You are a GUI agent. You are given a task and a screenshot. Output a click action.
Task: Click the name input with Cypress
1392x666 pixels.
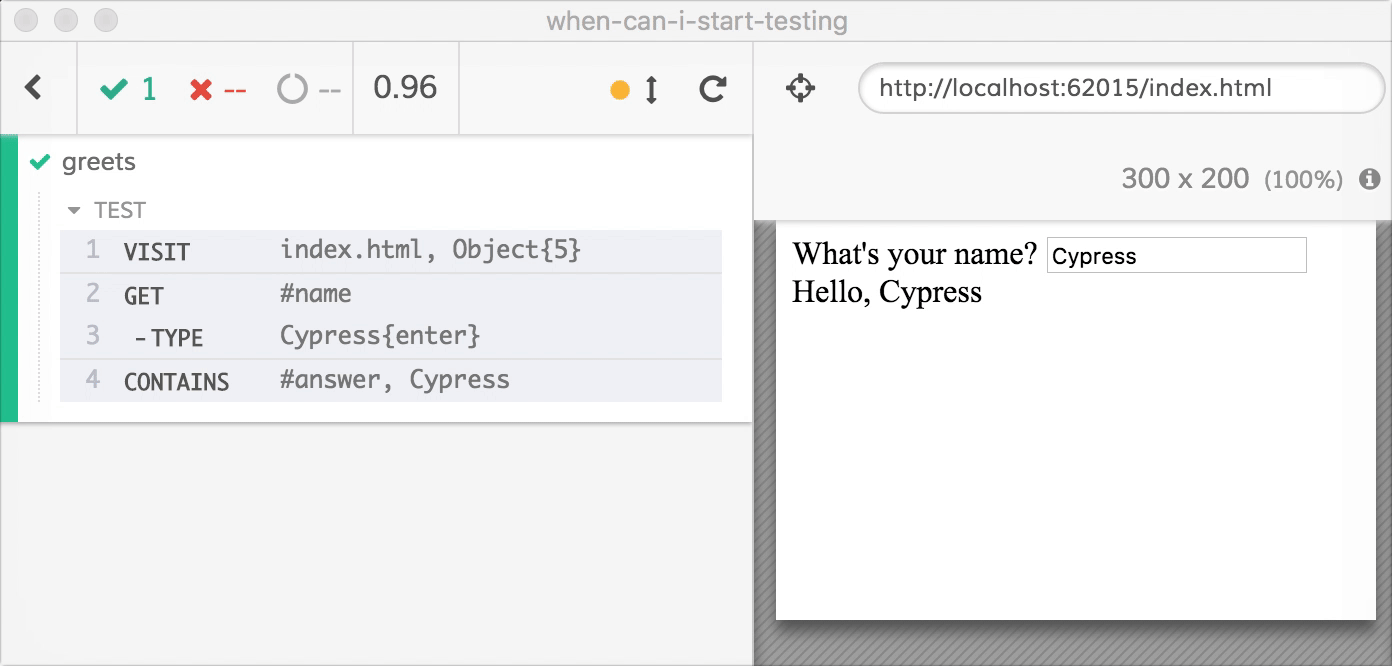pyautogui.click(x=1176, y=255)
